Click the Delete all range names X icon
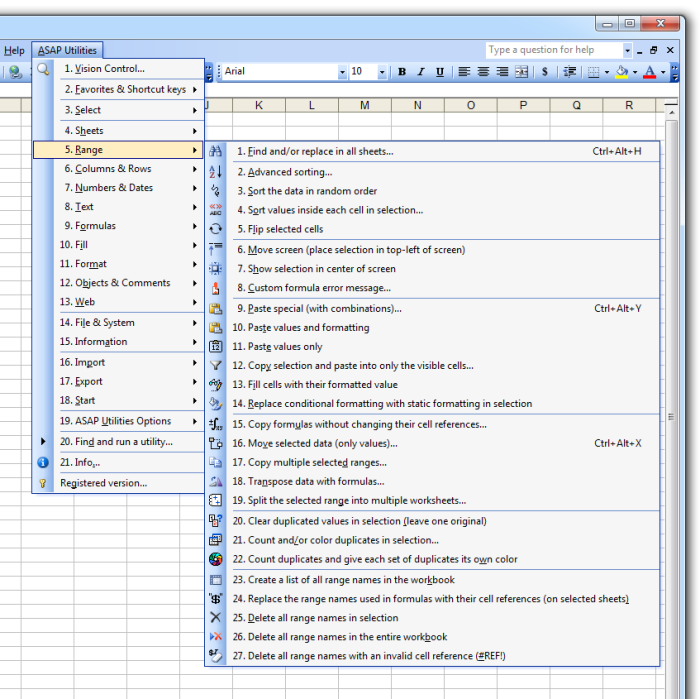 pos(215,618)
